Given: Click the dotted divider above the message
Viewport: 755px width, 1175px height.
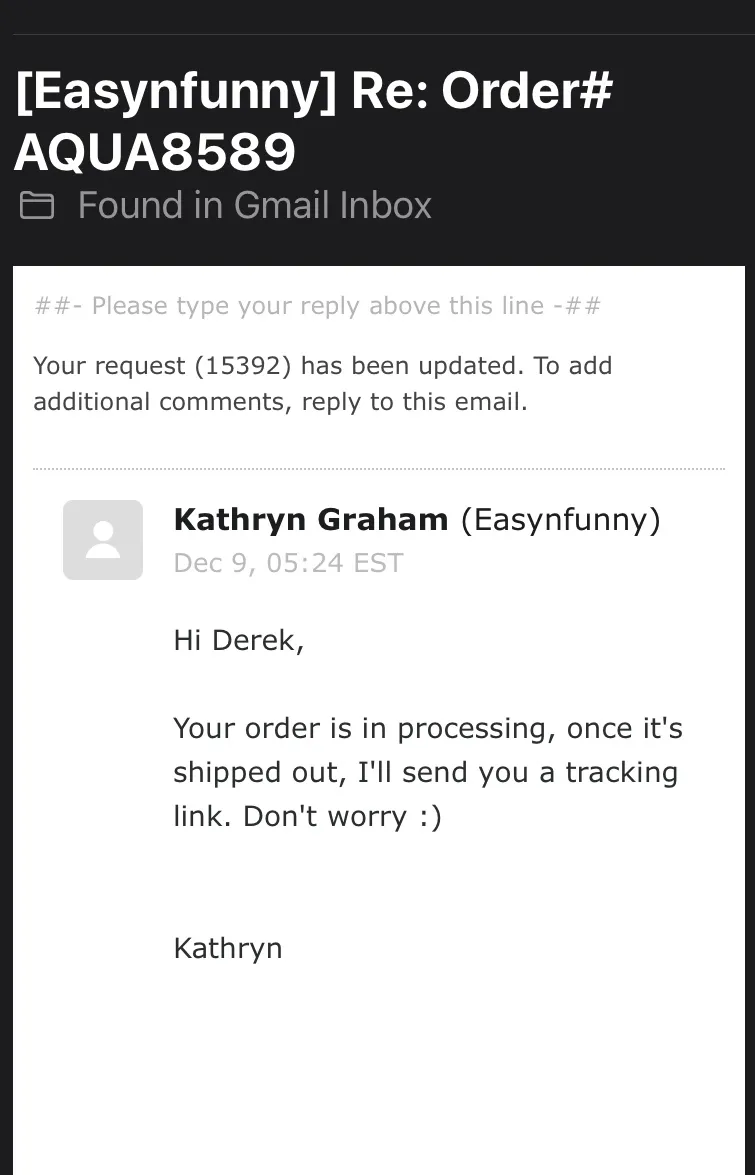Looking at the screenshot, I should pos(379,469).
